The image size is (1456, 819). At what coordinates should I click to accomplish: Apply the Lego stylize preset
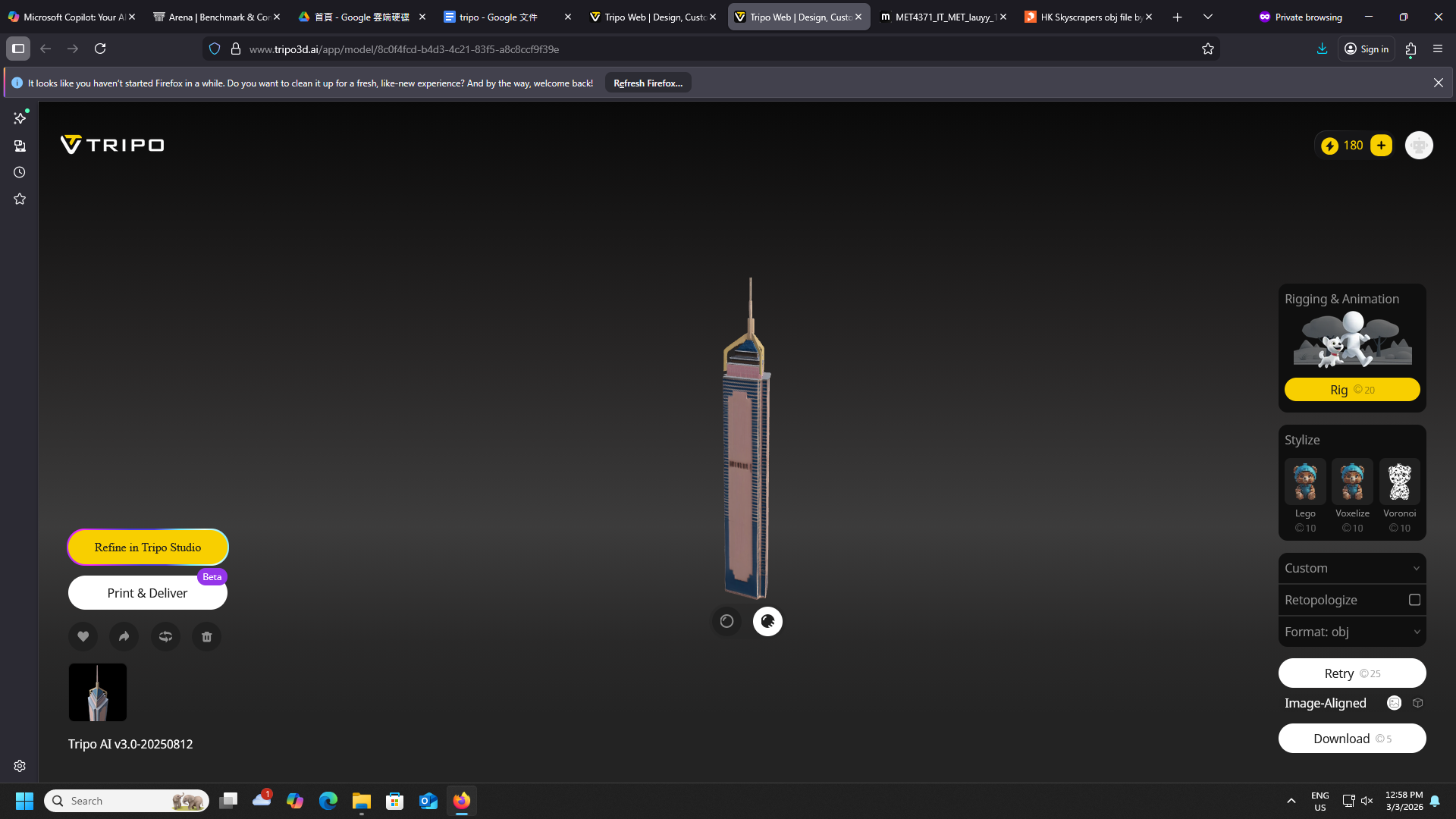pyautogui.click(x=1305, y=481)
